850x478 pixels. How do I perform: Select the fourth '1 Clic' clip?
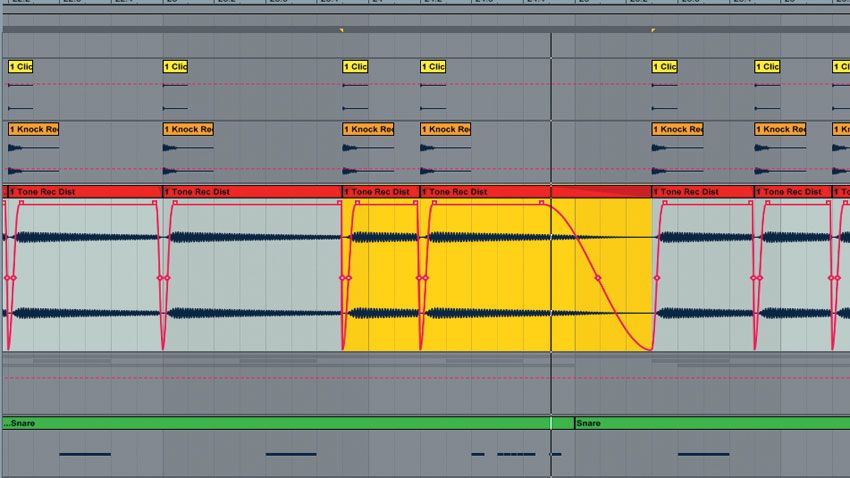point(433,67)
